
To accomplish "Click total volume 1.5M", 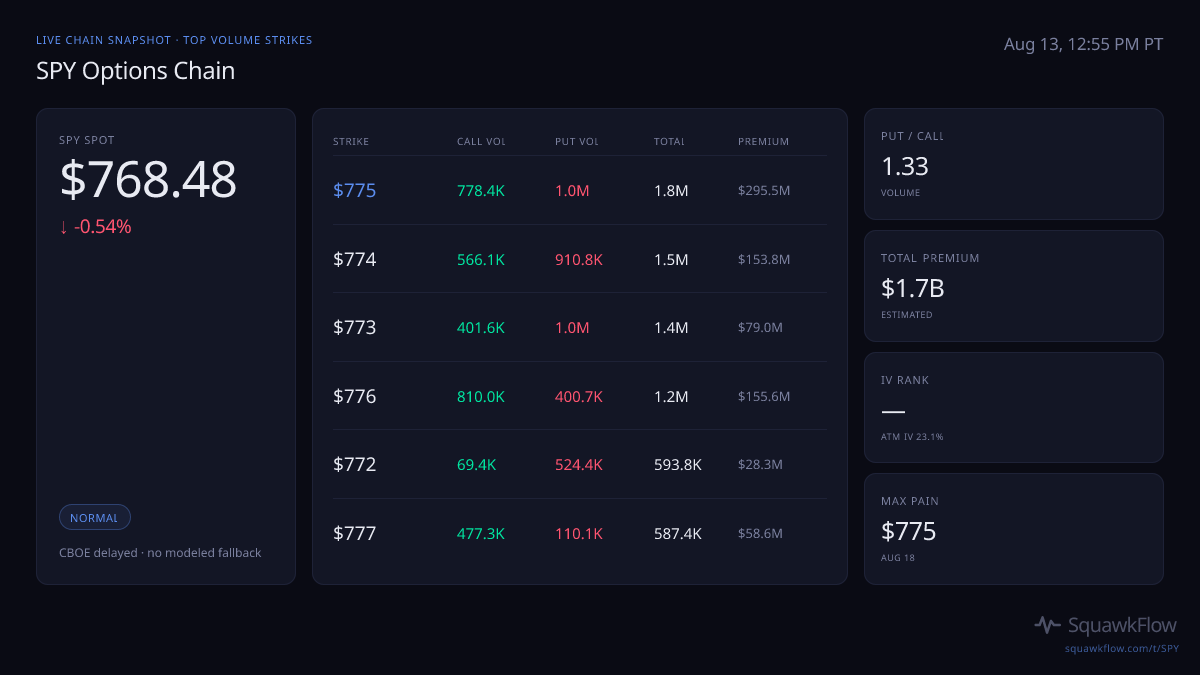I will (x=671, y=259).
